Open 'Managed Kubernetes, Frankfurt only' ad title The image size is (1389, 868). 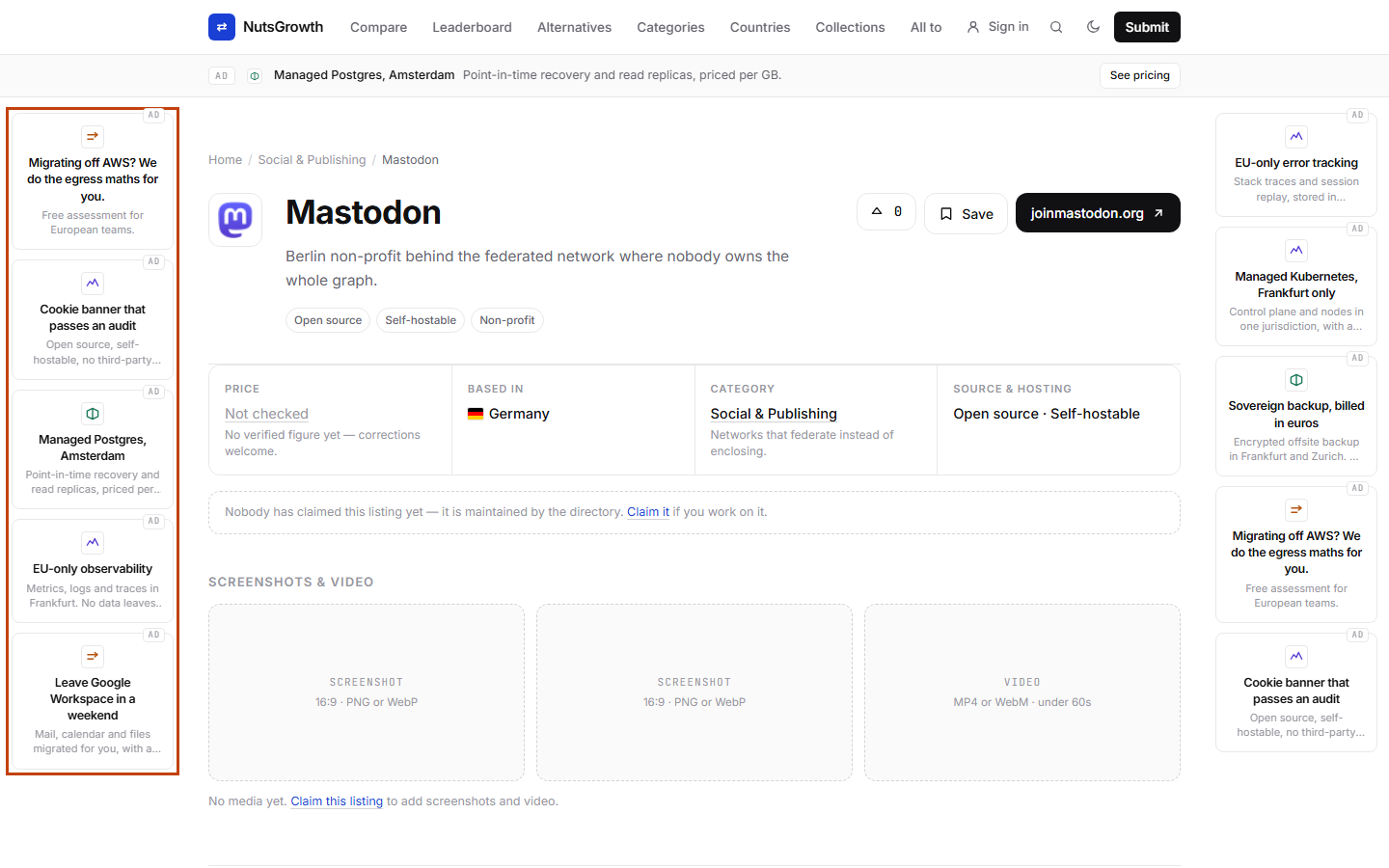1296,285
